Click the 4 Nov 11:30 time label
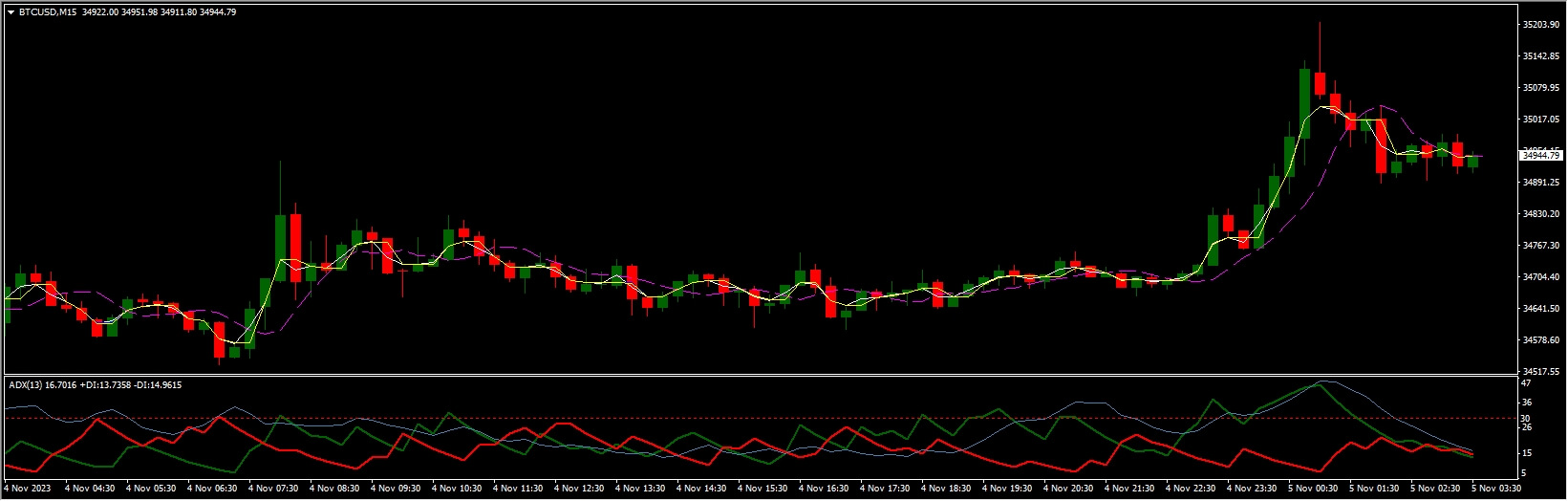This screenshot has width=1568, height=501. 518,489
